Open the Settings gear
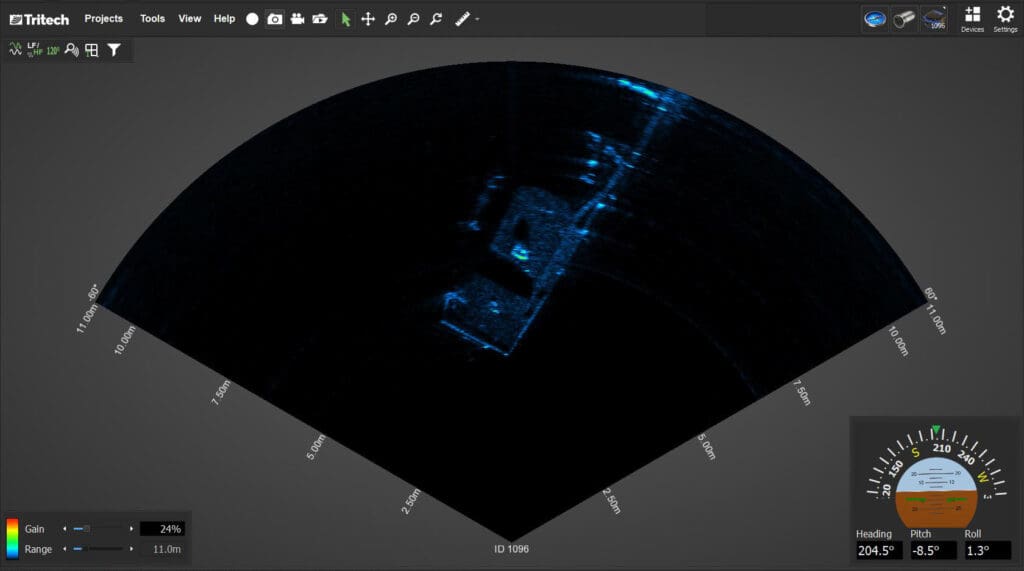The height and width of the screenshot is (571, 1024). [x=1005, y=18]
